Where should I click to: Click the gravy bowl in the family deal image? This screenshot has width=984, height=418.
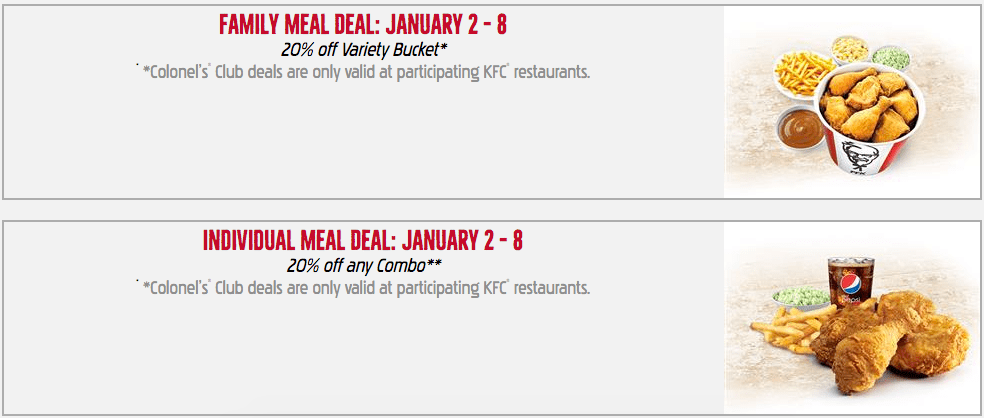pyautogui.click(x=800, y=127)
